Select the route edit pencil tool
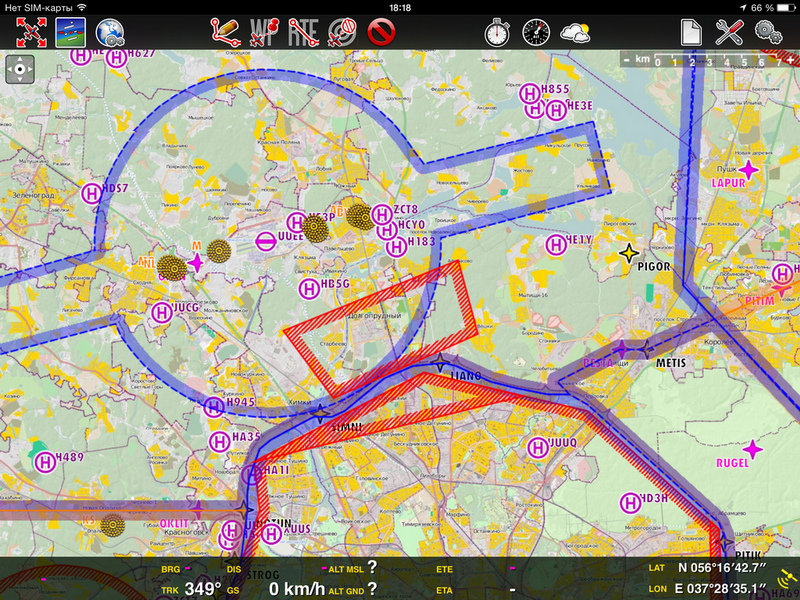800x600 pixels. (x=226, y=33)
